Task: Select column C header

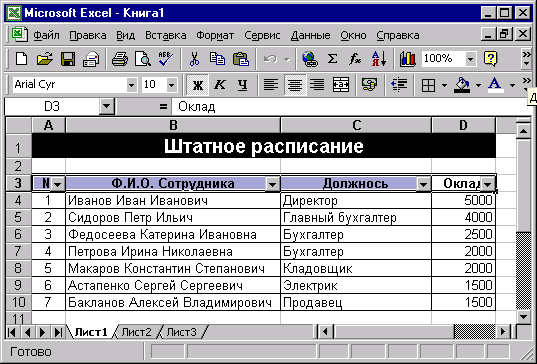Action: click(356, 125)
